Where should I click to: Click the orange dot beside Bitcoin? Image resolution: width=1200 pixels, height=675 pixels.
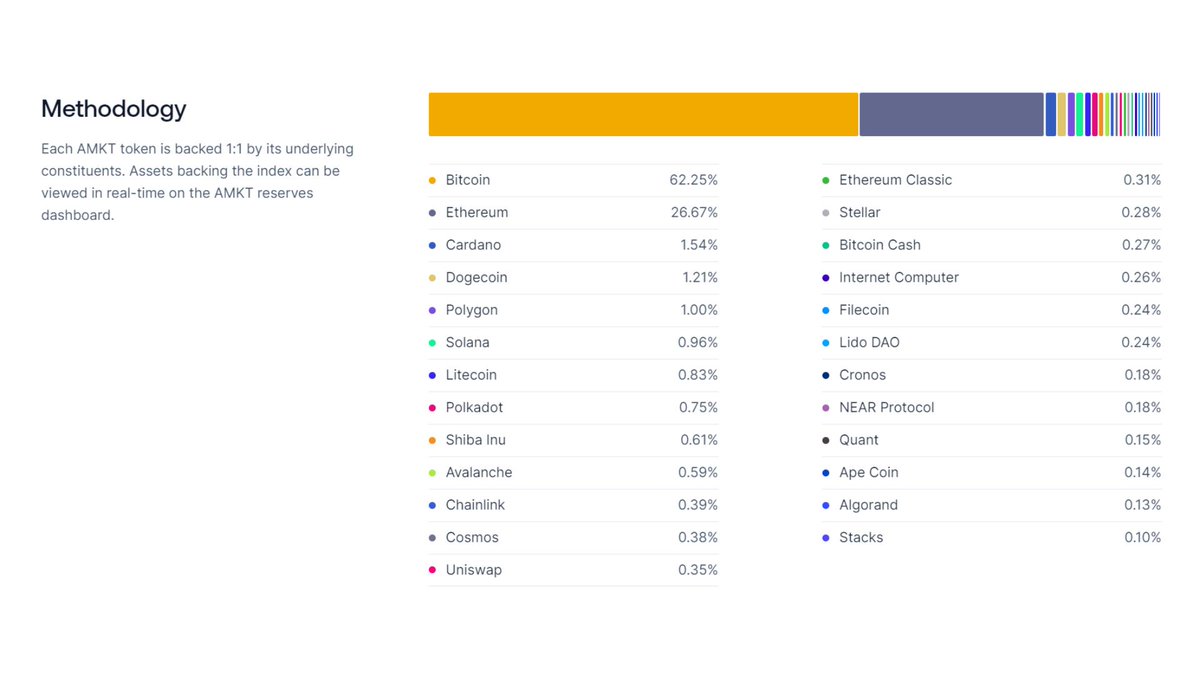click(x=432, y=180)
